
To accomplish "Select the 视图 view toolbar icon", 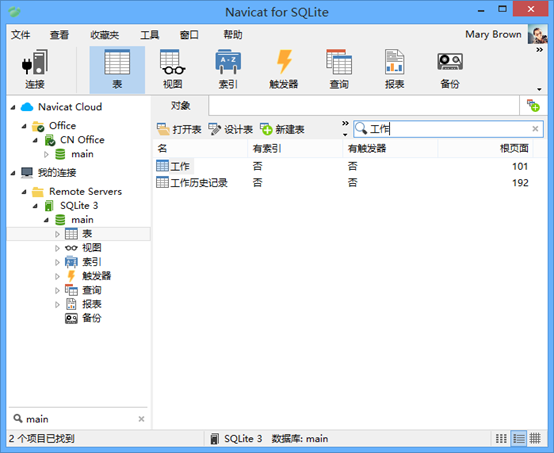I will pos(172,69).
